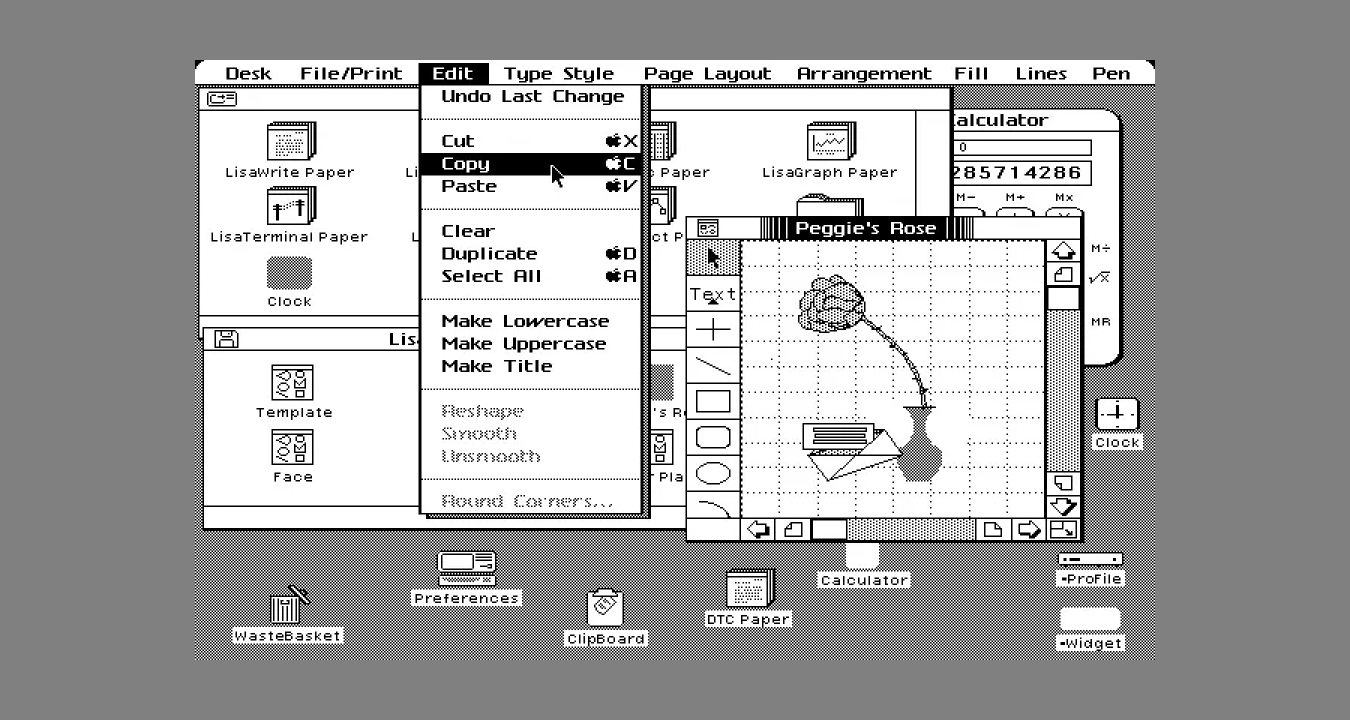Click vertical page-down button in Peggie's Rose
Viewport: 1350px width, 720px height.
click(x=1063, y=483)
